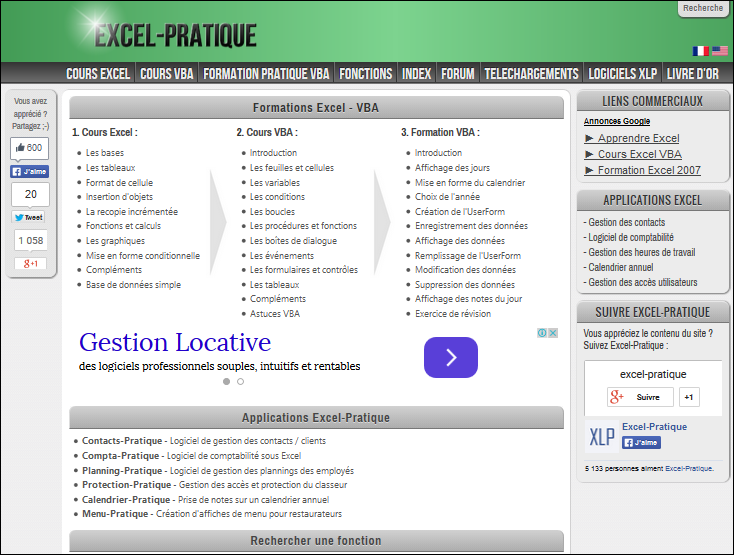Open the COURS EXCEL menu

click(x=98, y=74)
